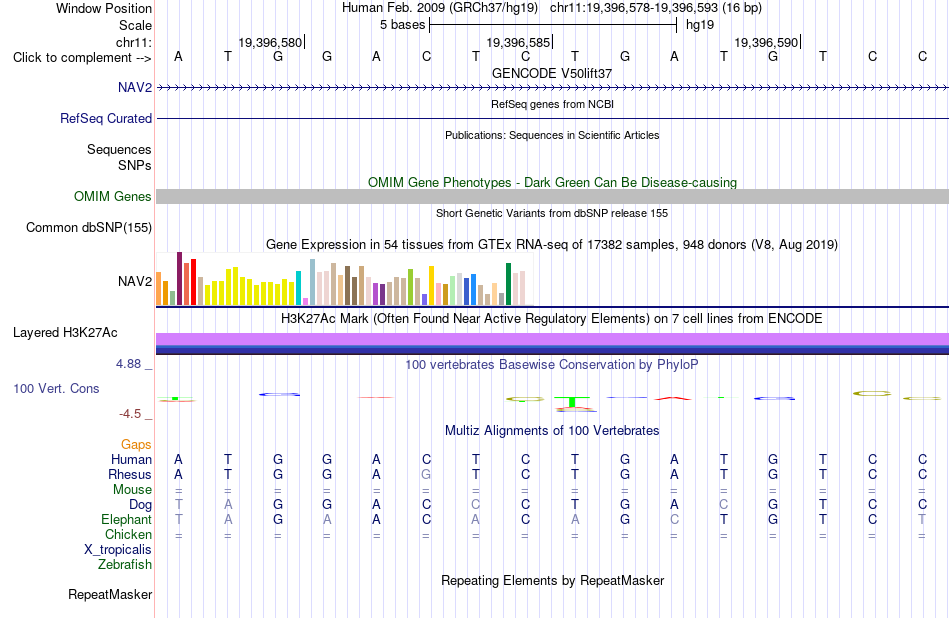Open the RefSeq Curated track label
The height and width of the screenshot is (618, 950).
105,118
